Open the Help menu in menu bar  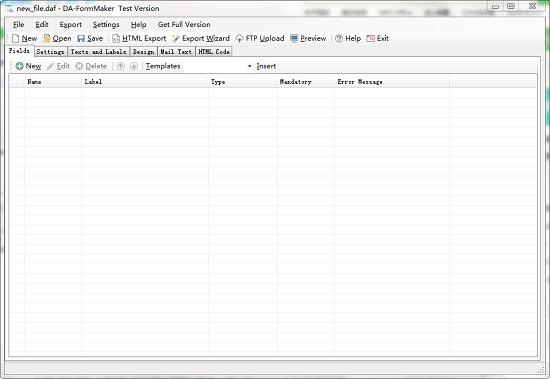[139, 25]
